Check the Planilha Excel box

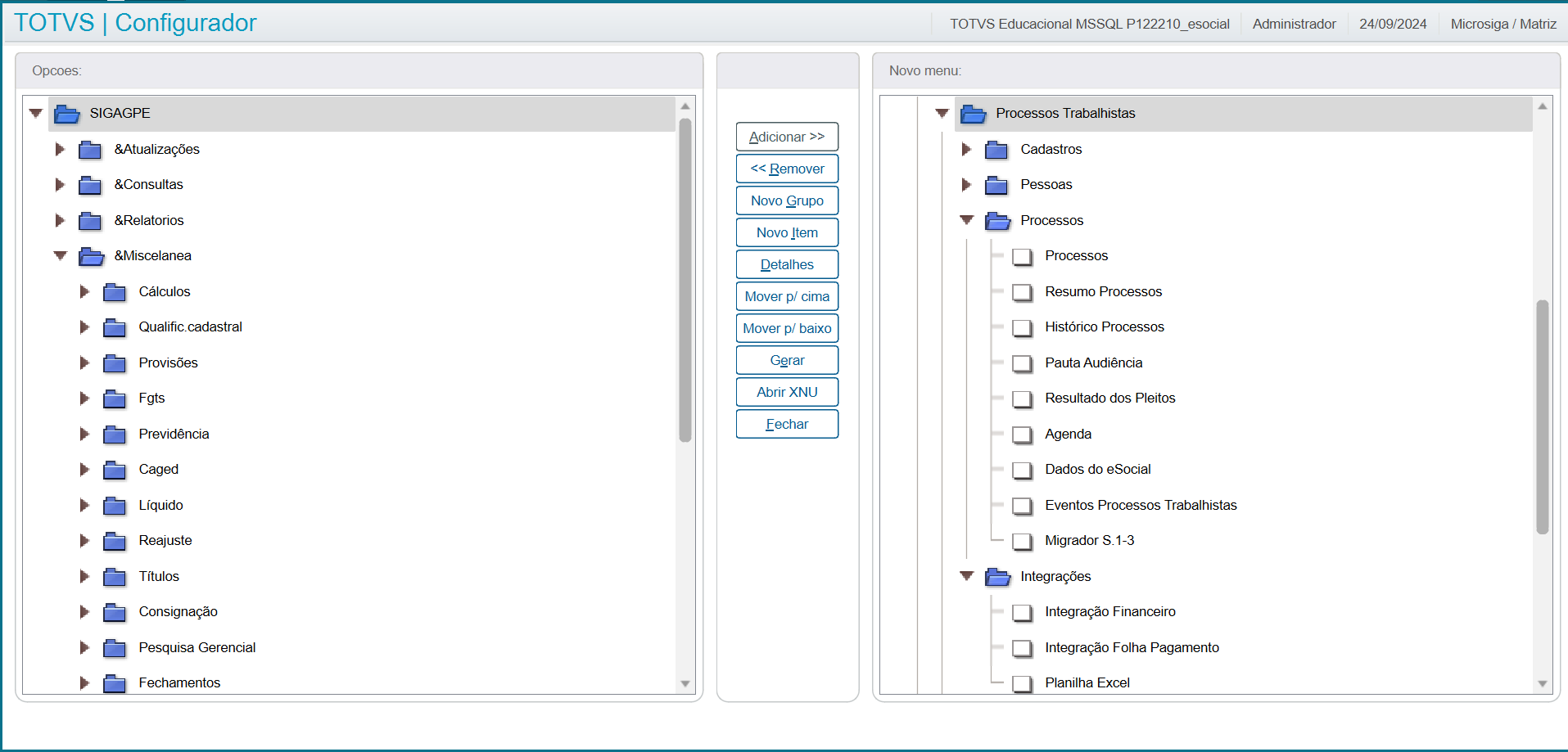(x=1022, y=684)
